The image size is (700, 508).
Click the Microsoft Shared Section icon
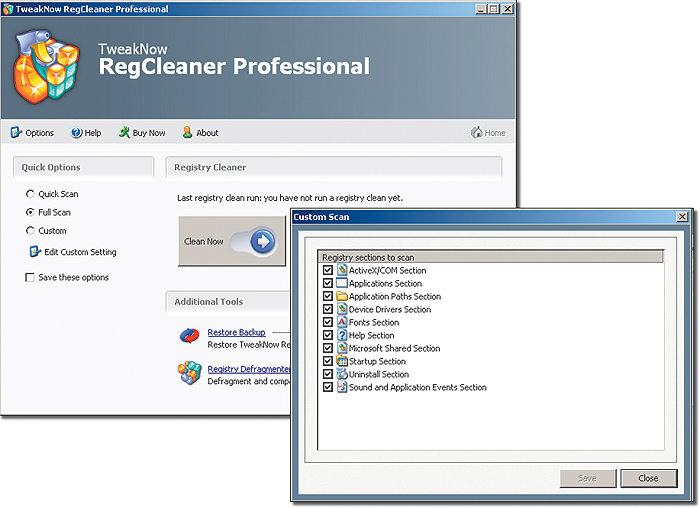pyautogui.click(x=342, y=348)
